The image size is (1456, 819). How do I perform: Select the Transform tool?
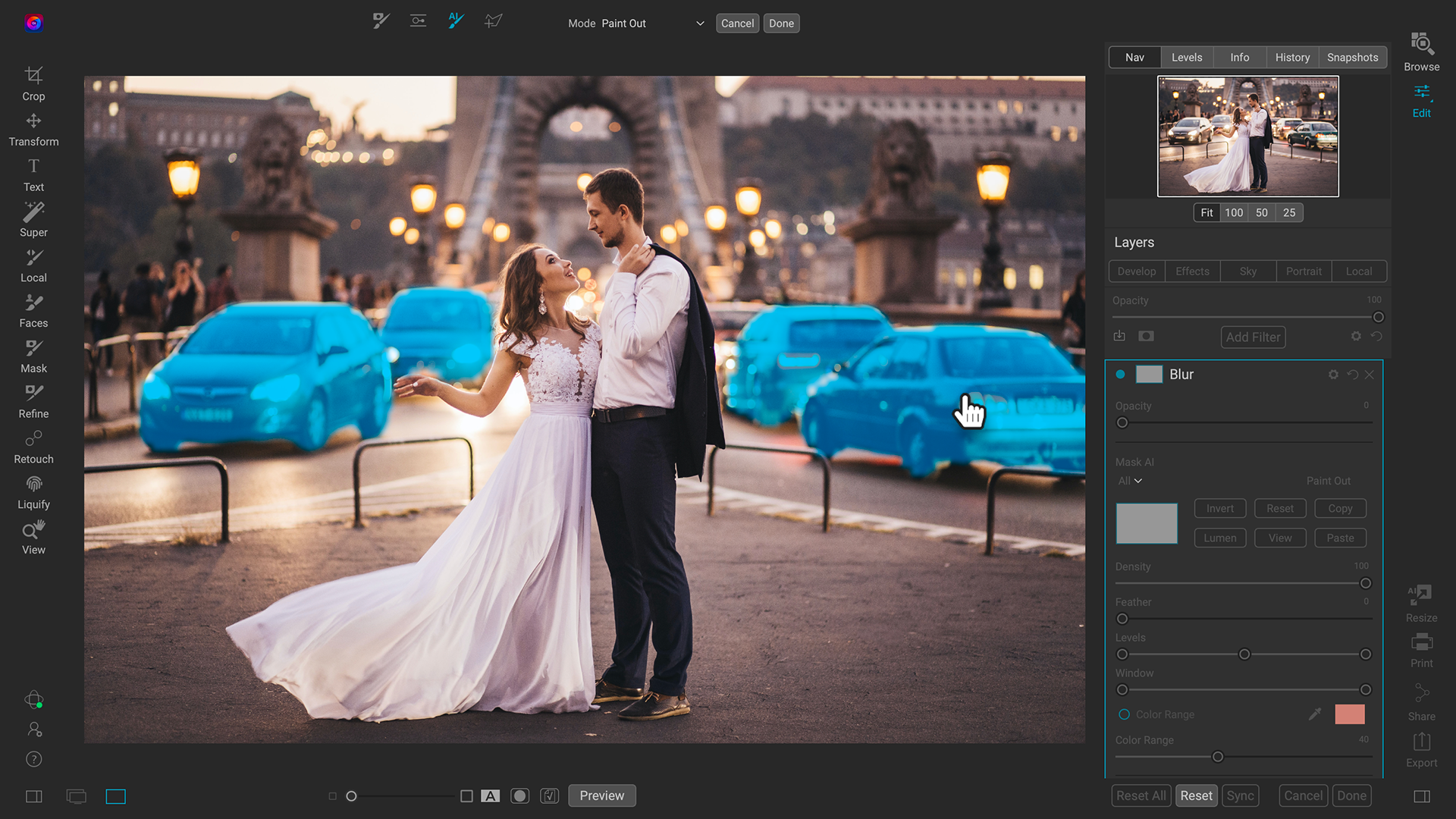tap(33, 129)
